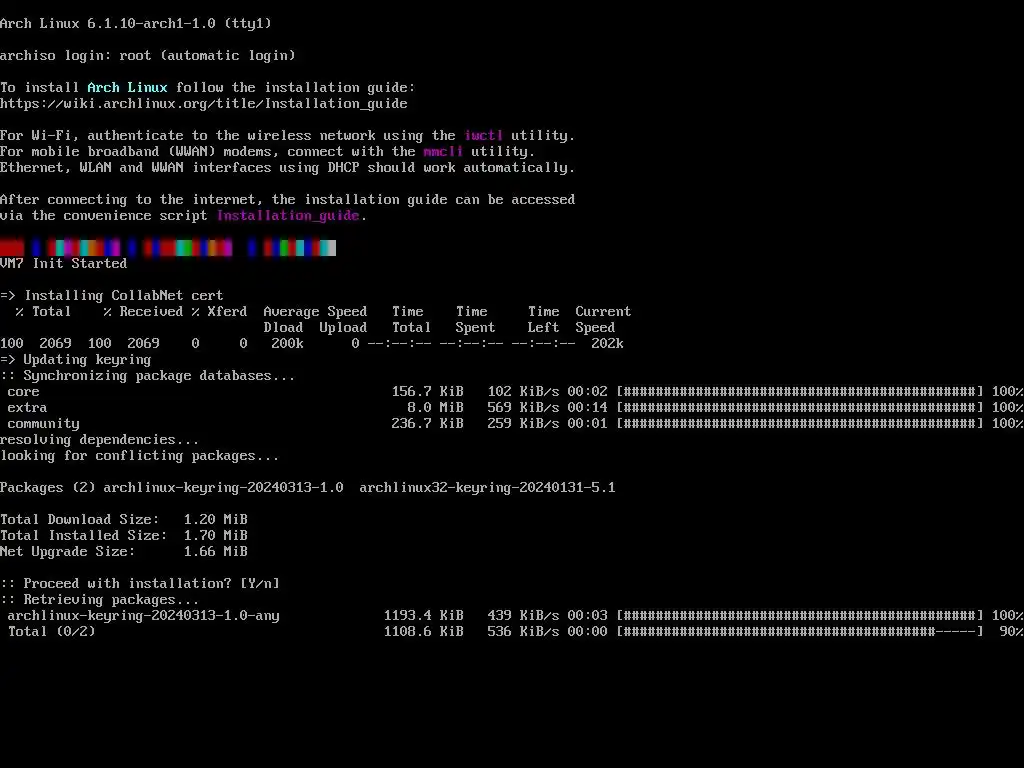The image size is (1024, 768).
Task: Click the 8.0 MiB size value
Action: [436, 408]
